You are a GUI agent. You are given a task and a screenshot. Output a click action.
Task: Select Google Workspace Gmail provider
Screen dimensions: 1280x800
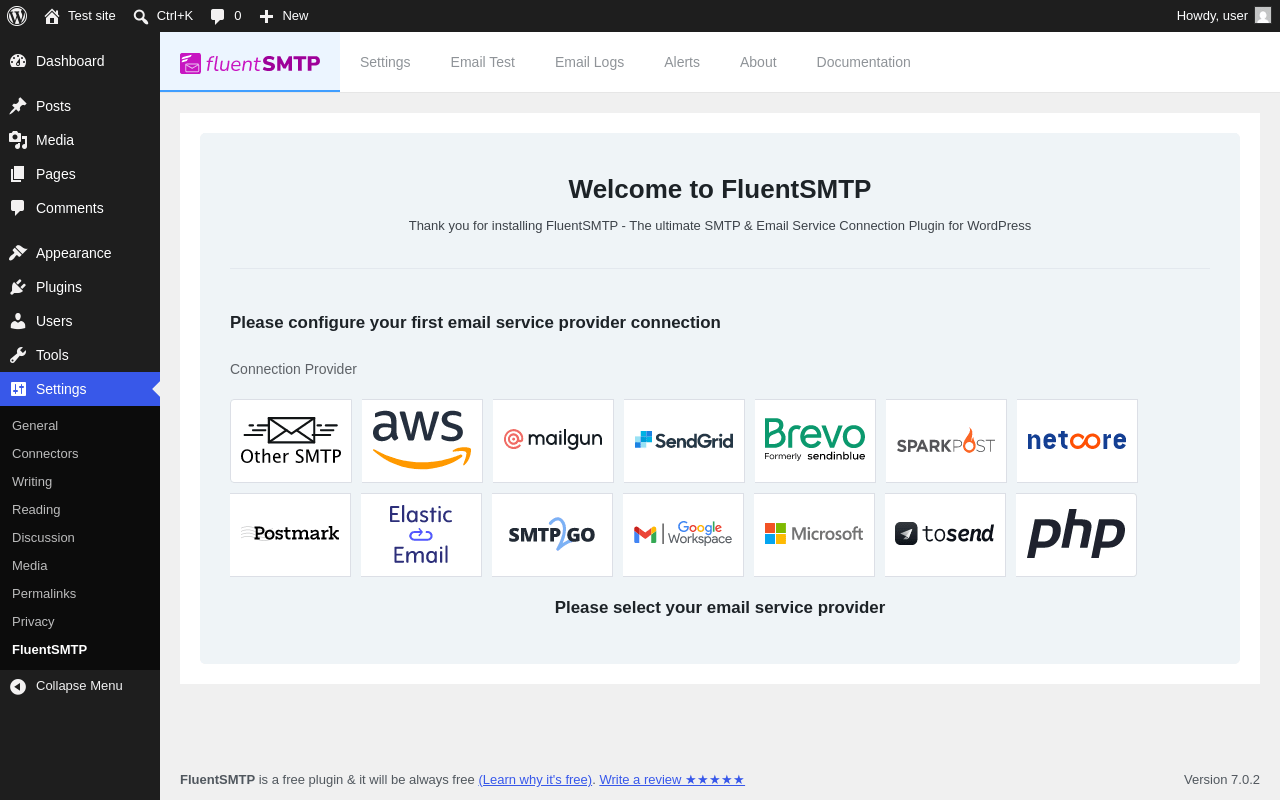[683, 535]
